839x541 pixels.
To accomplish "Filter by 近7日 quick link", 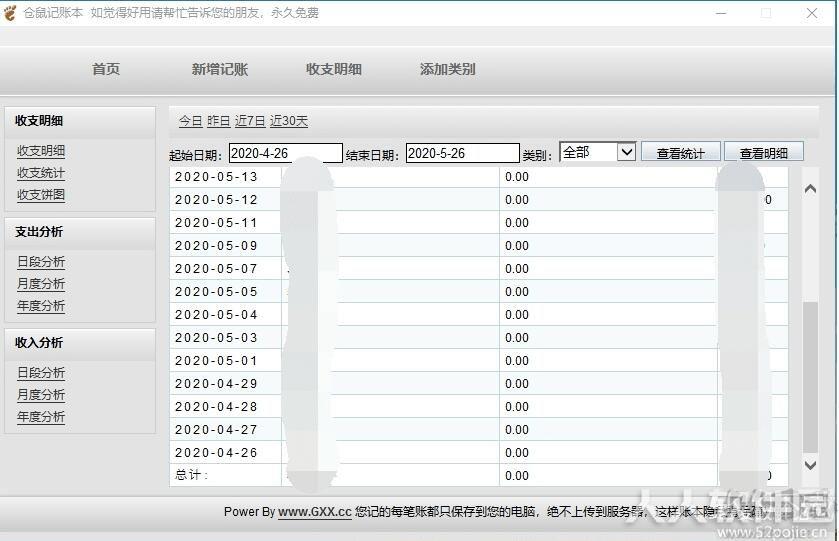I will tap(250, 121).
